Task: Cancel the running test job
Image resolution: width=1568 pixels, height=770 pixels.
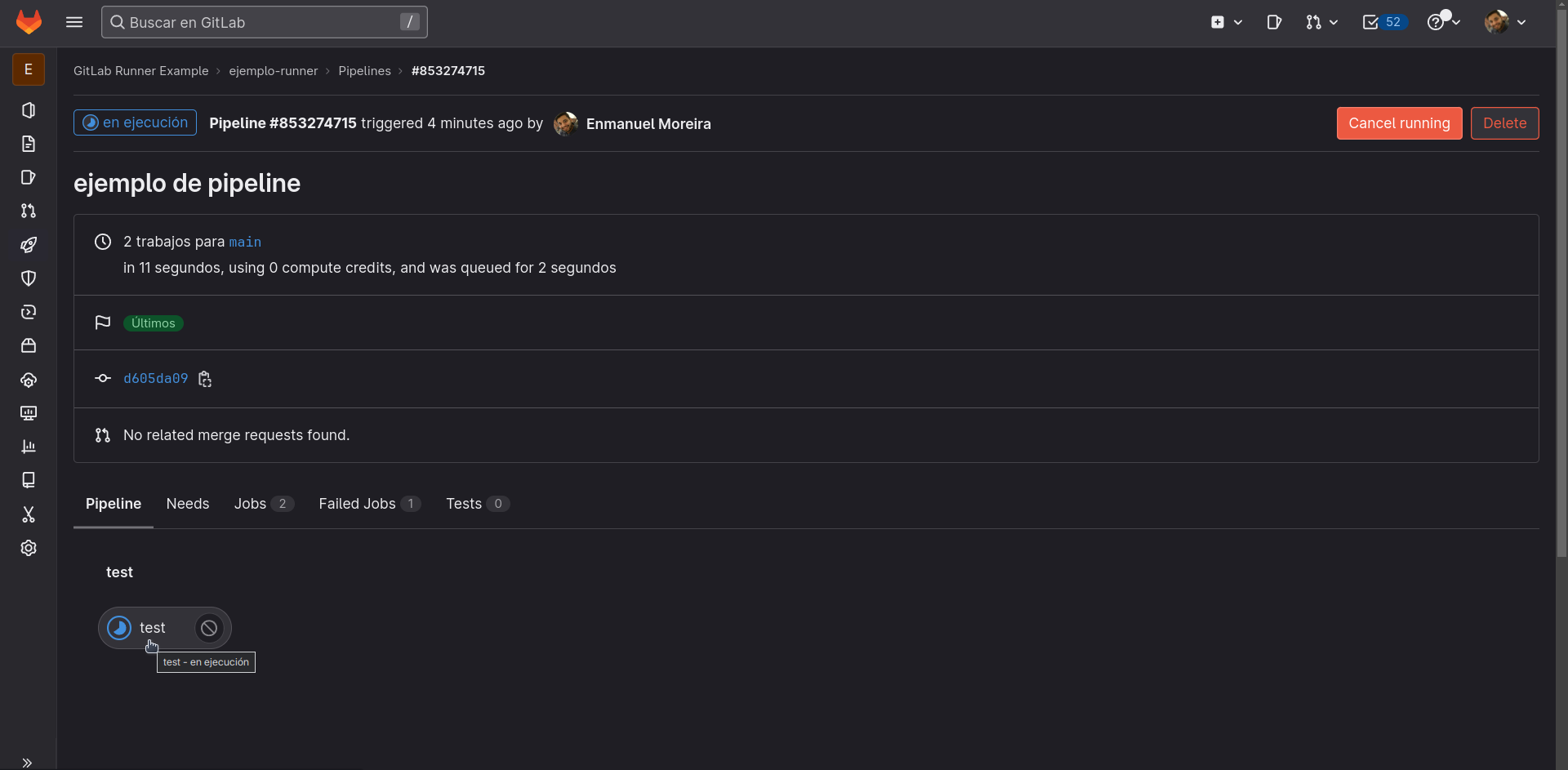Action: pos(209,628)
